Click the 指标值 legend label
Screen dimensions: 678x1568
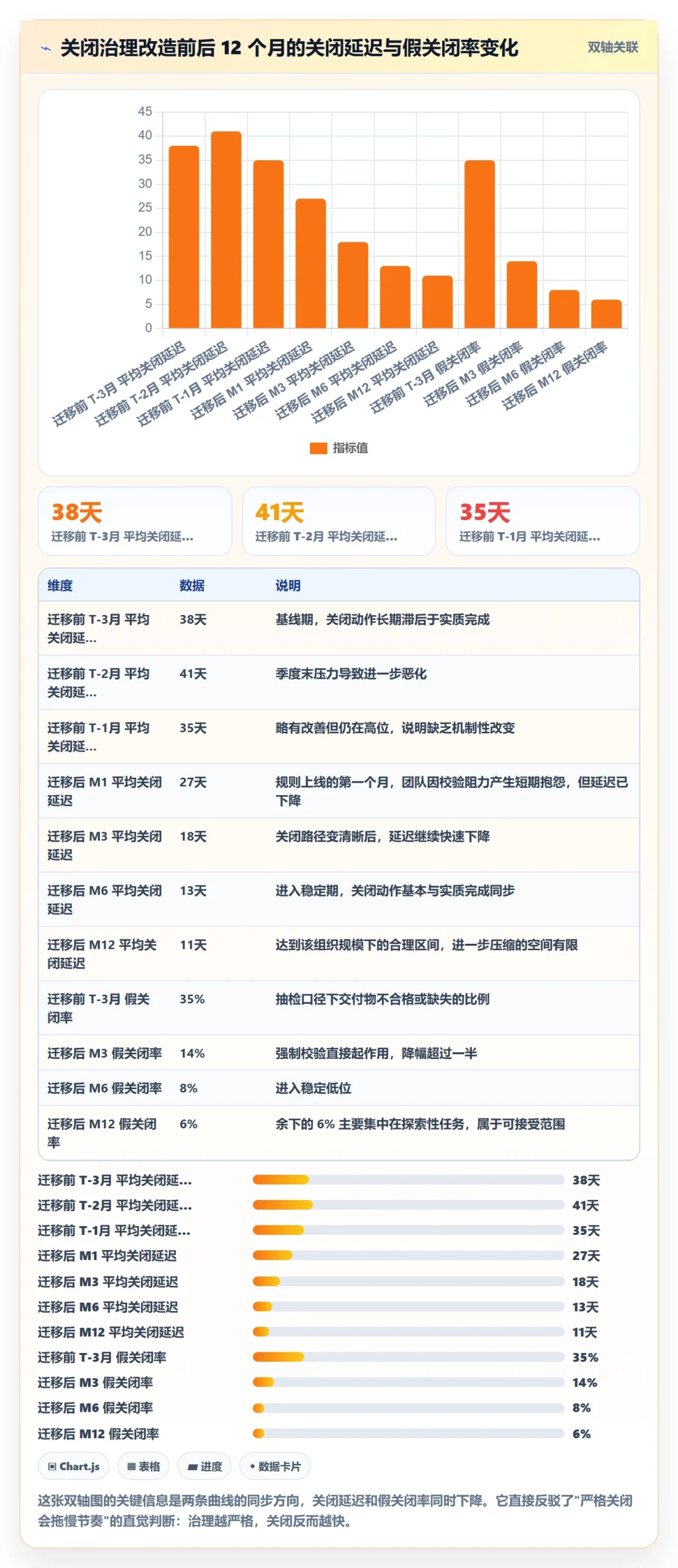(x=350, y=448)
